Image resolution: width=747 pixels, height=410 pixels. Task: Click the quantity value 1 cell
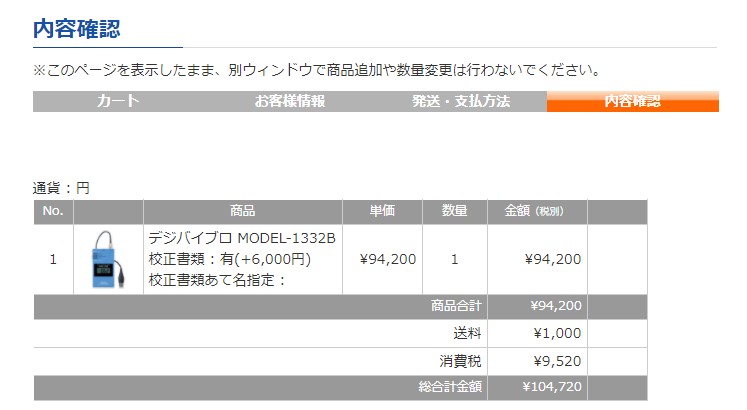coord(454,260)
